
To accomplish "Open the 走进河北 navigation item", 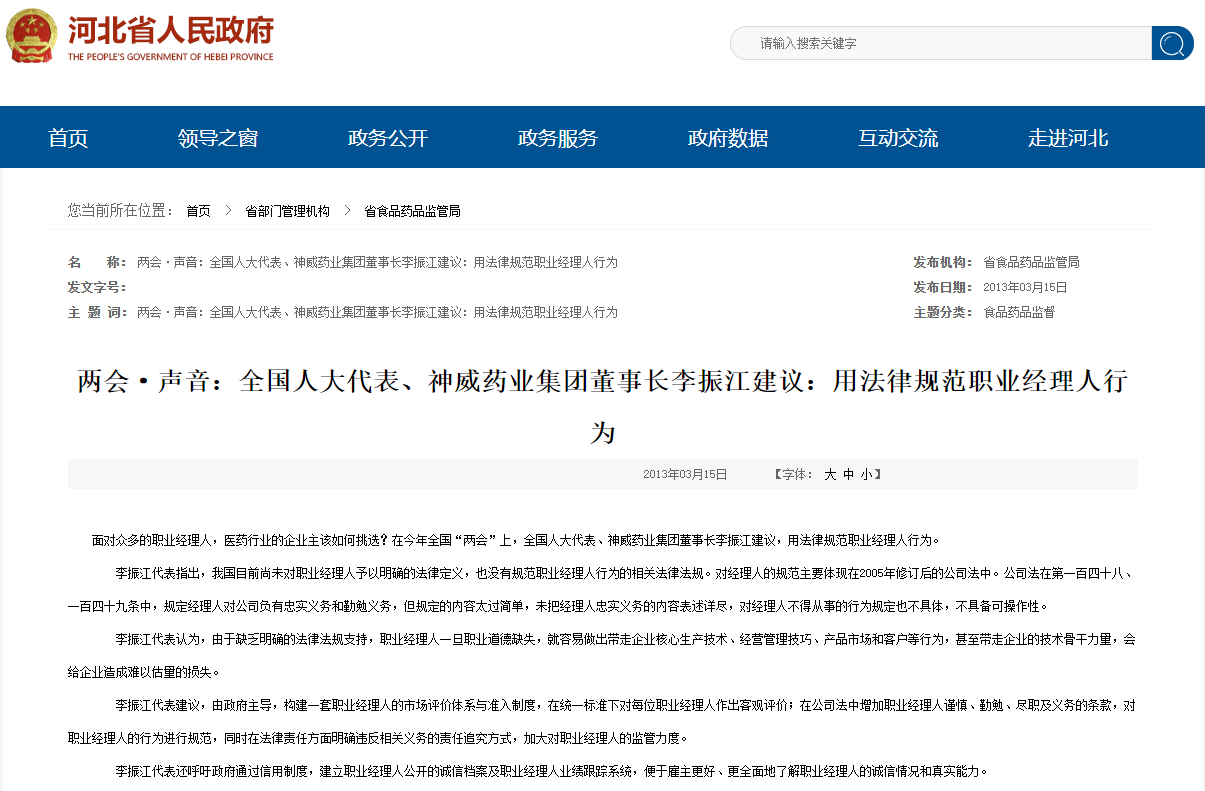I will tap(1068, 138).
